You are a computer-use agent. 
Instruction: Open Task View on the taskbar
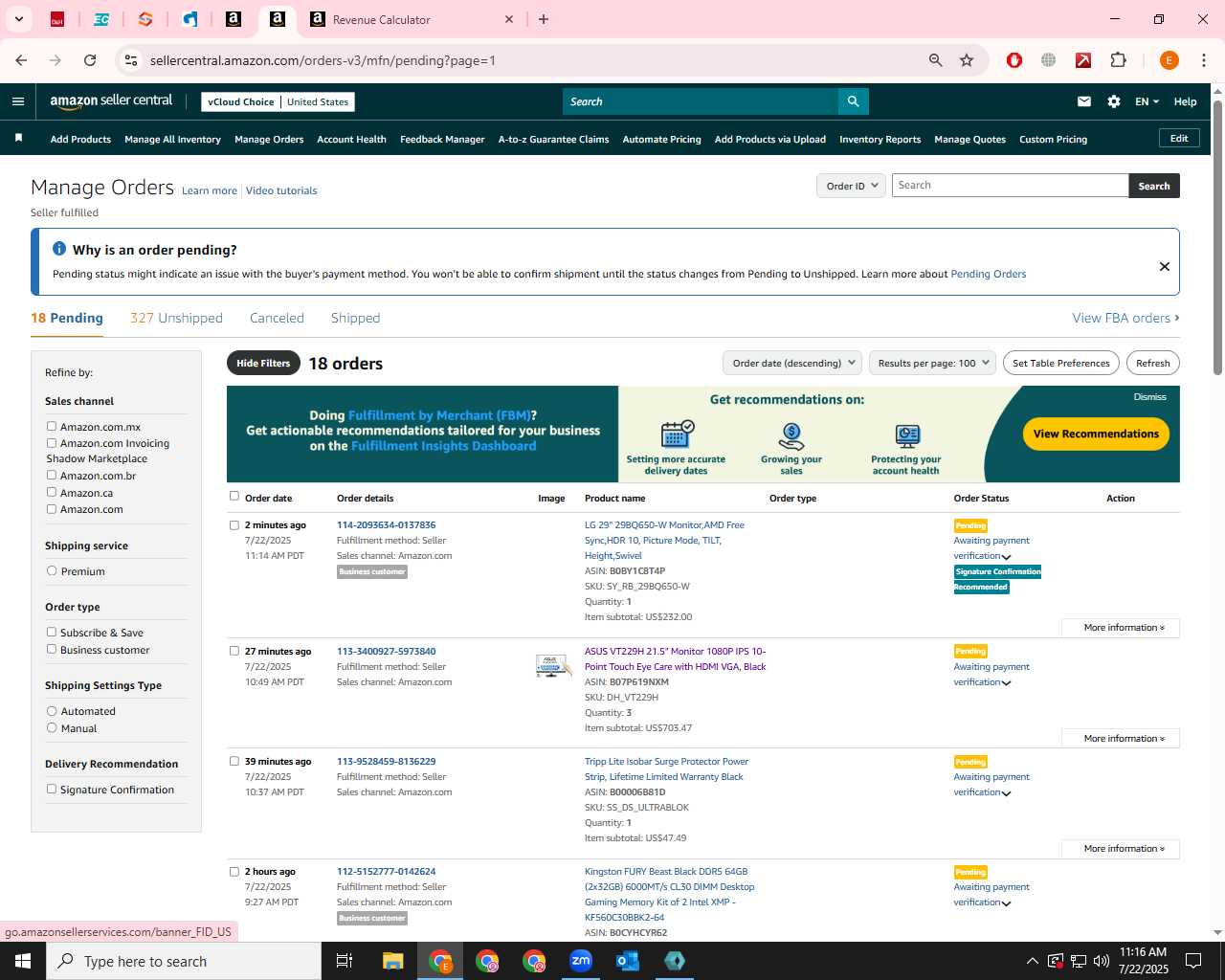345,961
